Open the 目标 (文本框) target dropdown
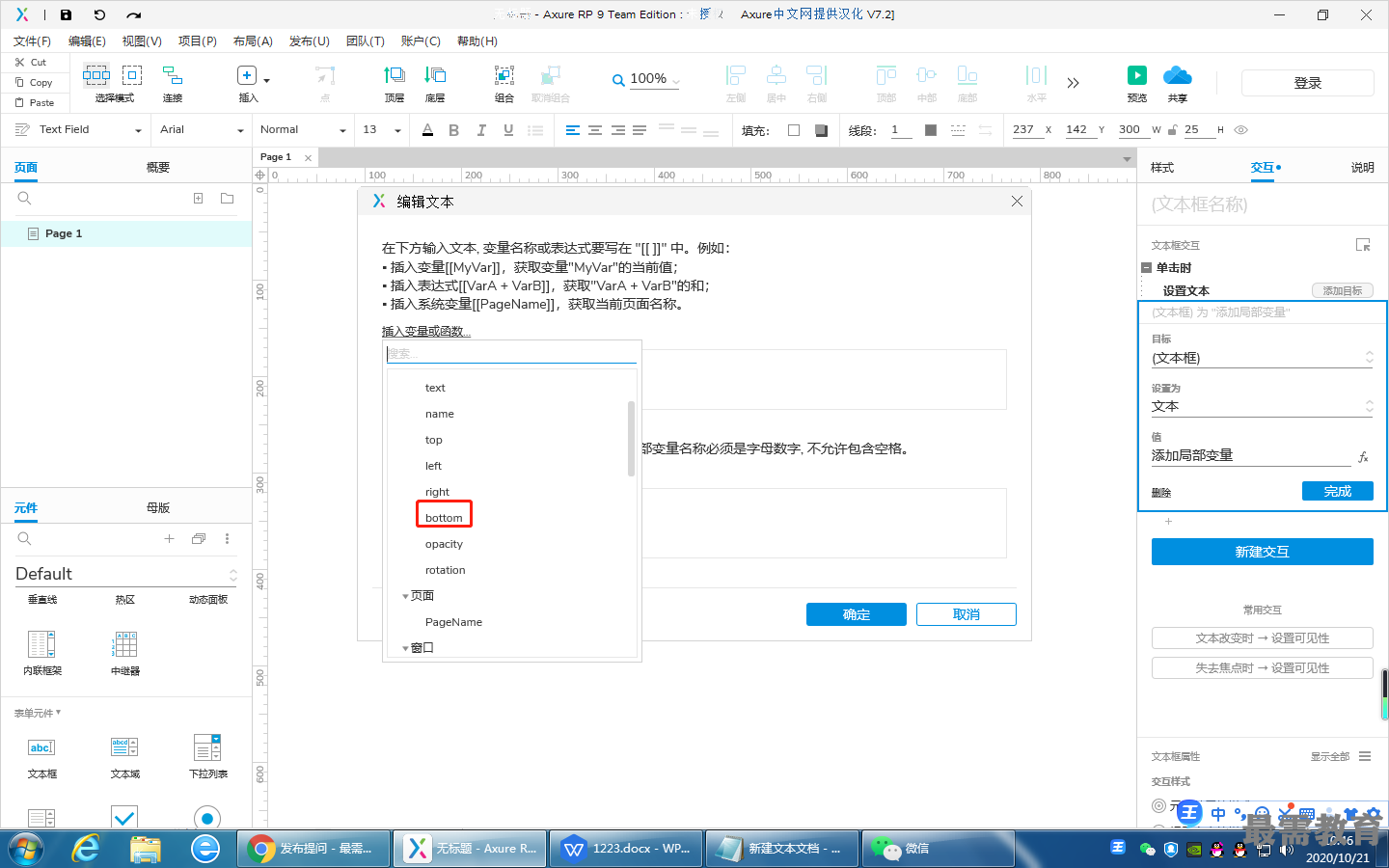This screenshot has height=868, width=1389. (1262, 358)
